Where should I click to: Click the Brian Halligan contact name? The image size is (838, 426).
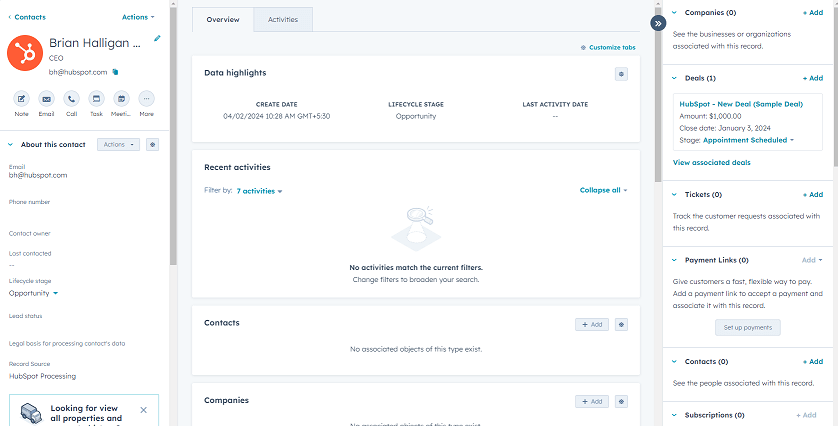click(95, 43)
